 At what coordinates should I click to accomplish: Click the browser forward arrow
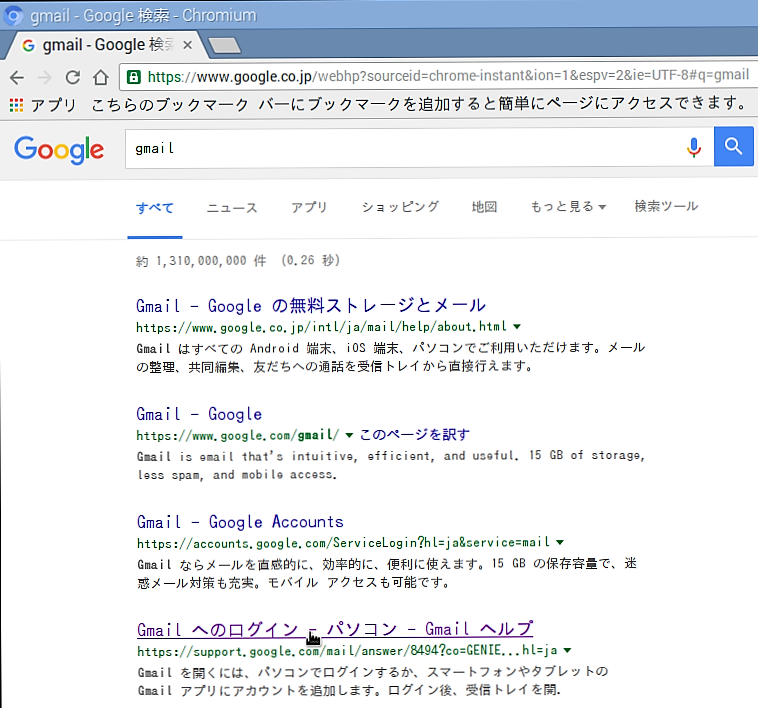[x=44, y=77]
